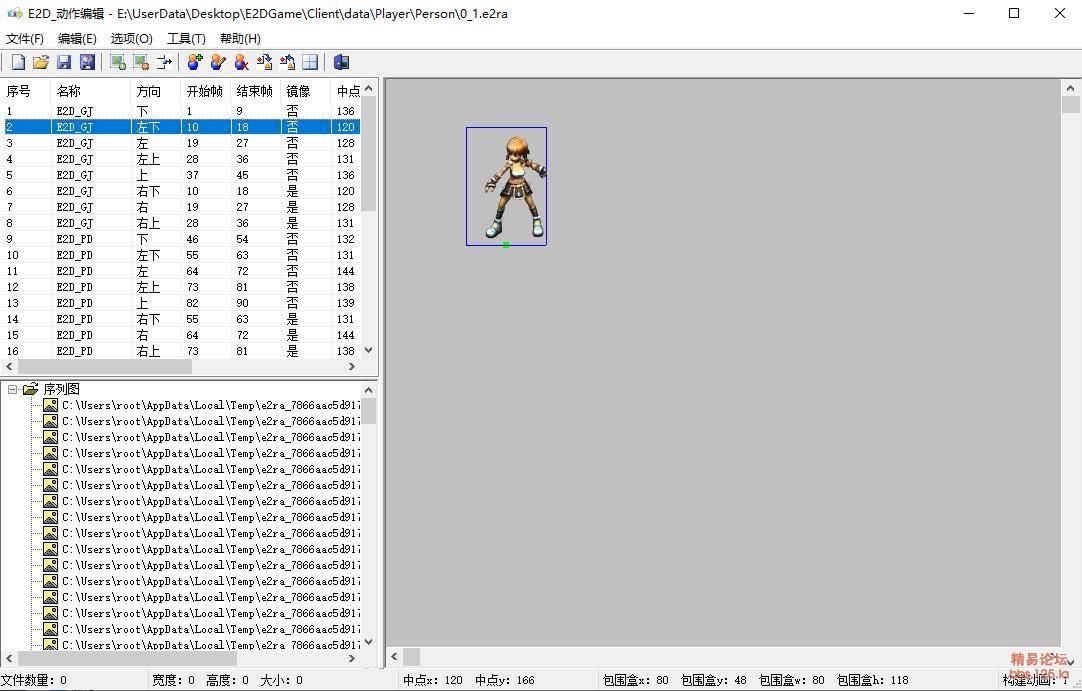Click the add action icon (person with plus)
This screenshot has width=1082, height=691.
(x=195, y=62)
